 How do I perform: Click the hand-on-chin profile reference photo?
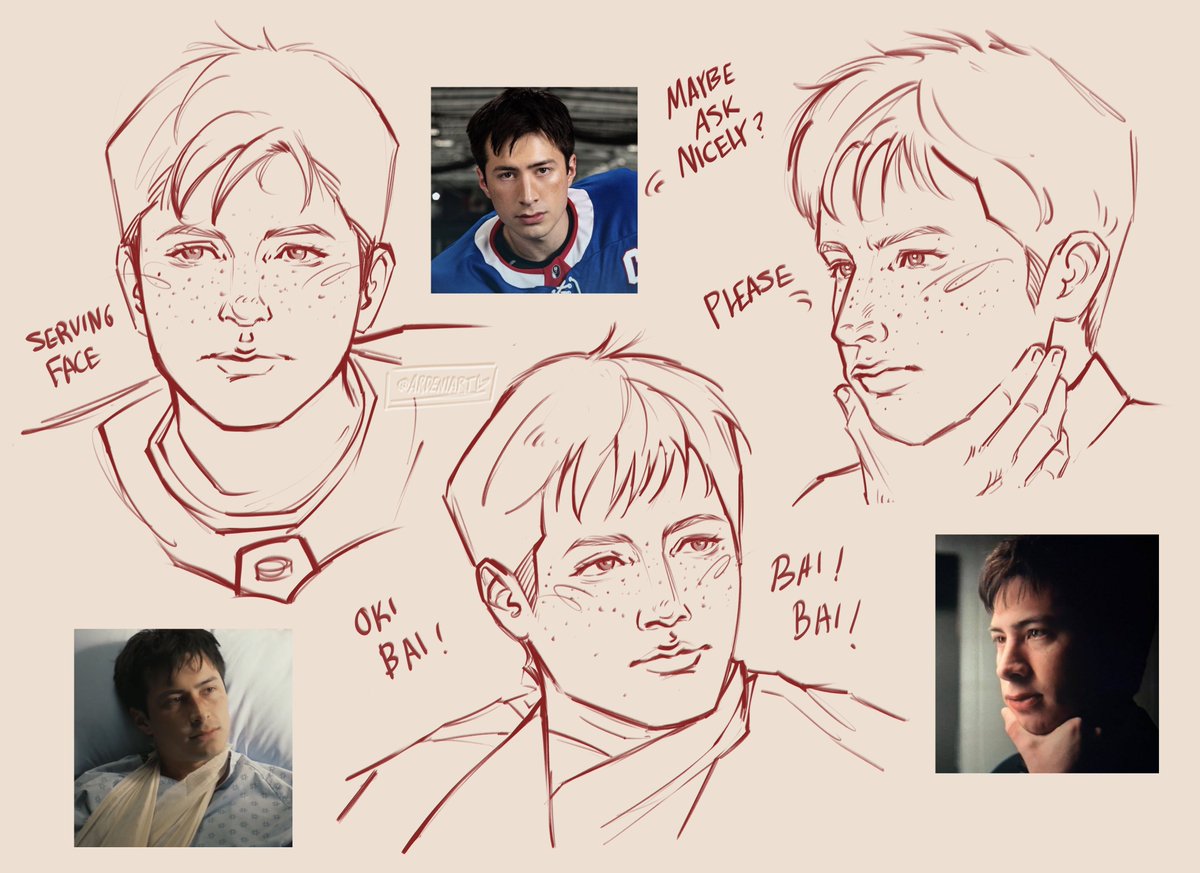click(1047, 654)
